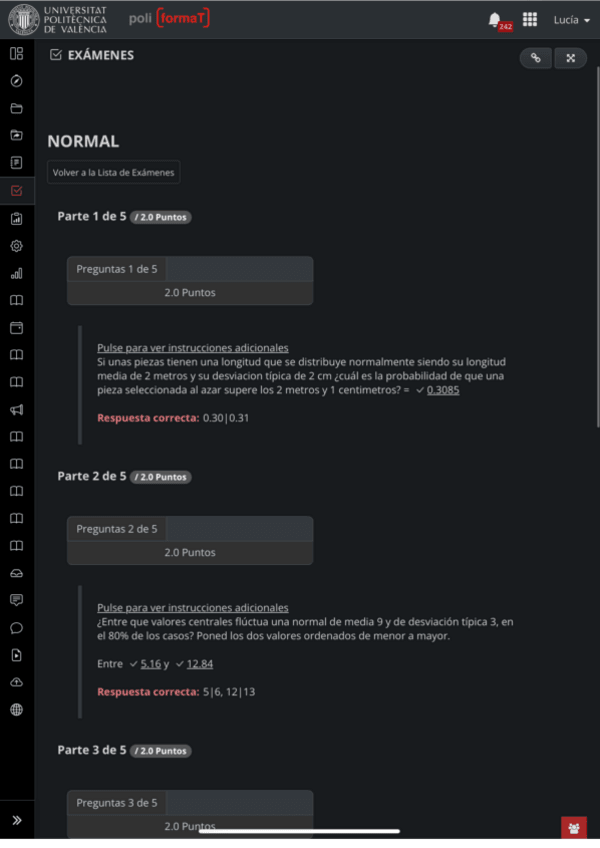Select the red Exámenes sidebar icon
The height and width of the screenshot is (848, 600).
click(x=16, y=190)
